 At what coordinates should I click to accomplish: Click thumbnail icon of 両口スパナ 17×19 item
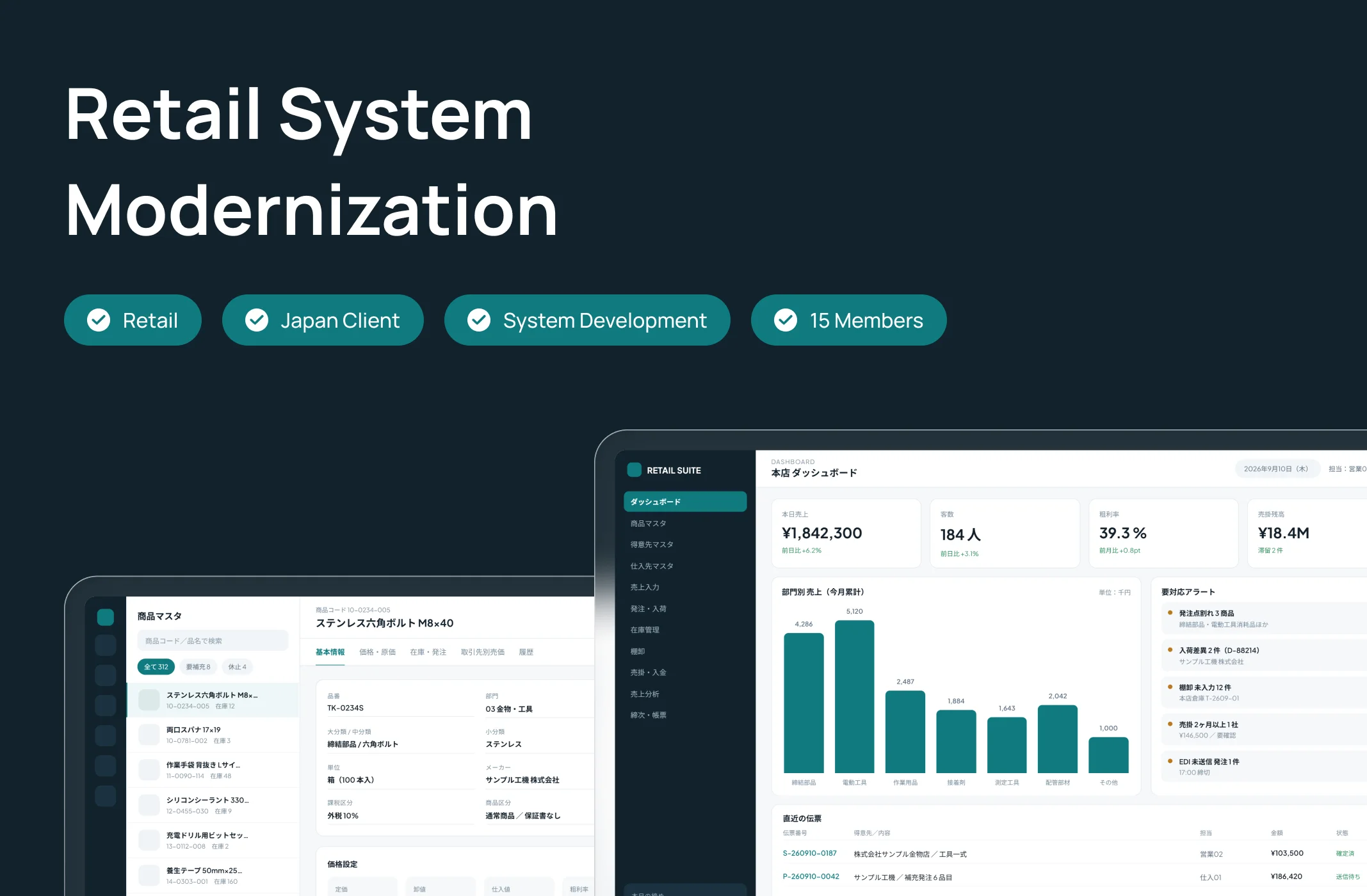click(149, 735)
